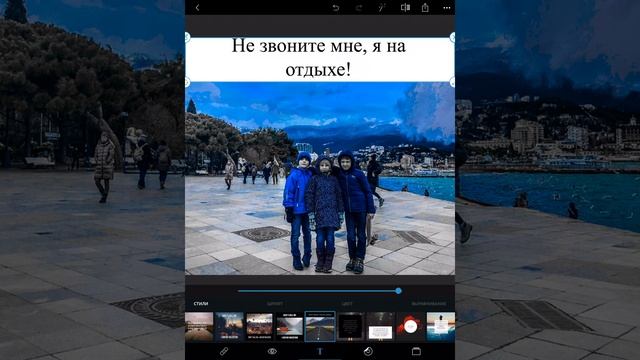This screenshot has height=360, width=640.
Task: Click the middle of the slider track
Action: (320, 291)
